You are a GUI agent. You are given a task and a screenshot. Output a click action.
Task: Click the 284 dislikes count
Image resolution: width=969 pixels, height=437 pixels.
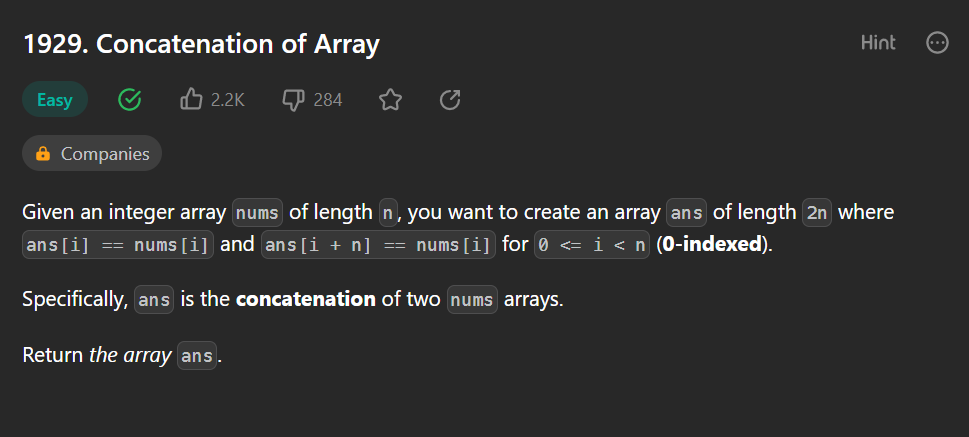pyautogui.click(x=328, y=100)
